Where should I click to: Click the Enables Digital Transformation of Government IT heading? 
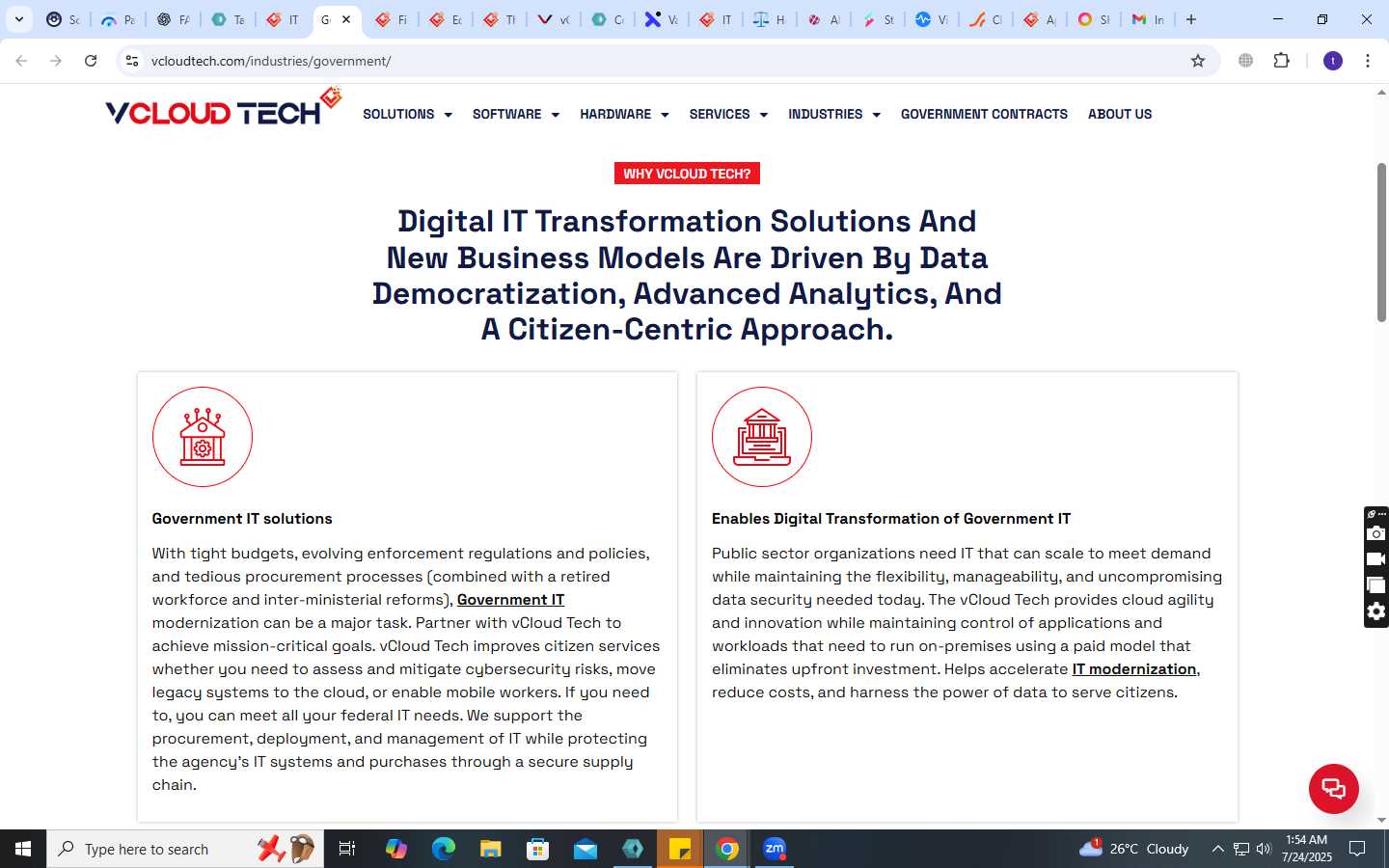click(891, 519)
